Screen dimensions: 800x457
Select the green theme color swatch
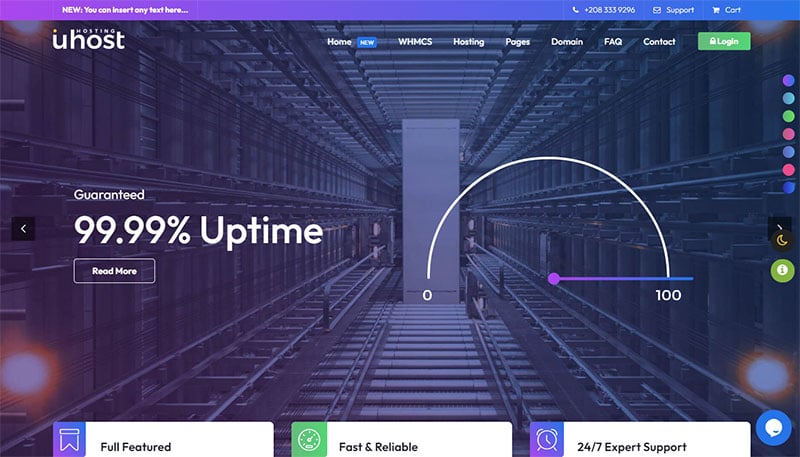788,116
